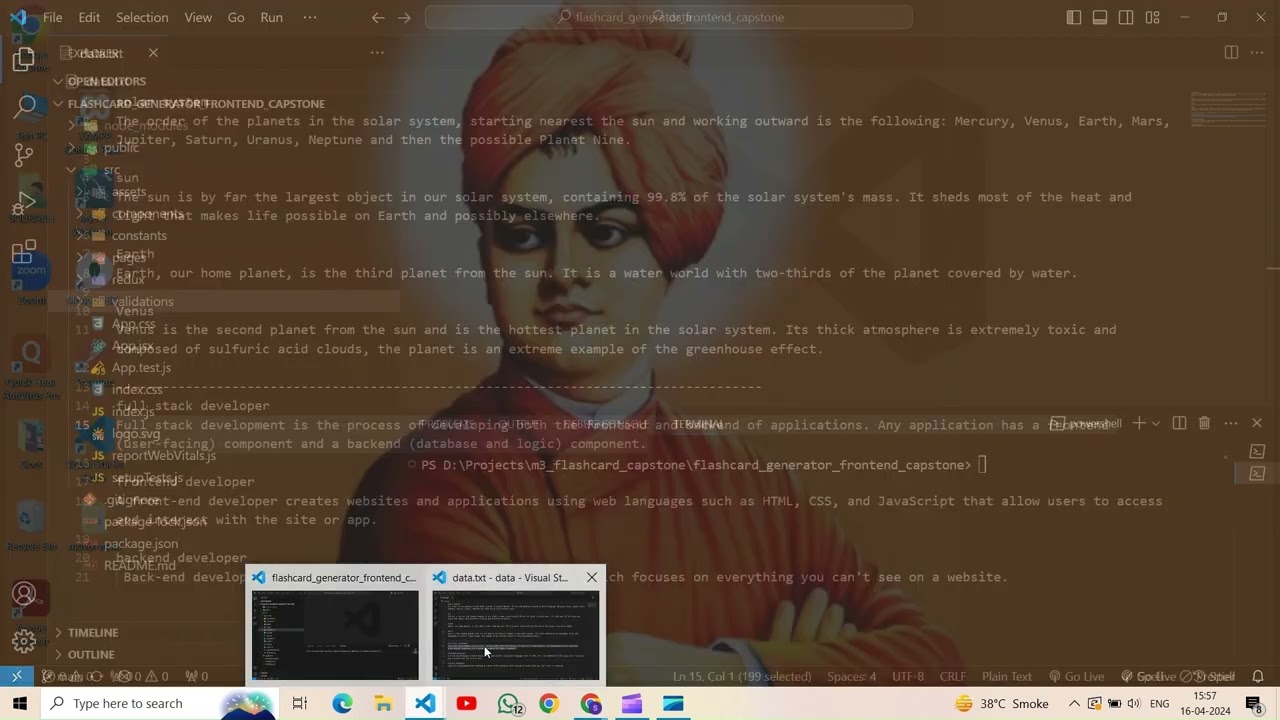Screen dimensions: 1280x720
Task: Open Explorer views and more actions ellipsis
Action: [377, 52]
